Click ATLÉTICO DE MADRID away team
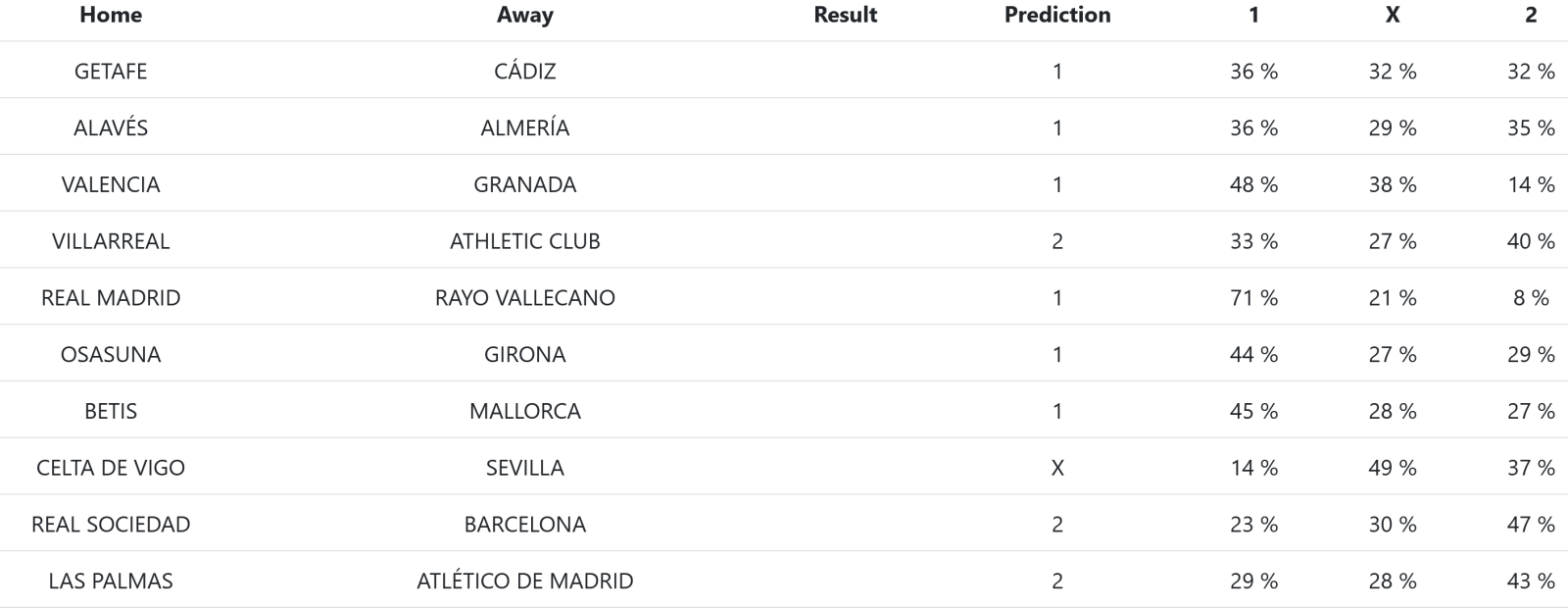 point(524,581)
